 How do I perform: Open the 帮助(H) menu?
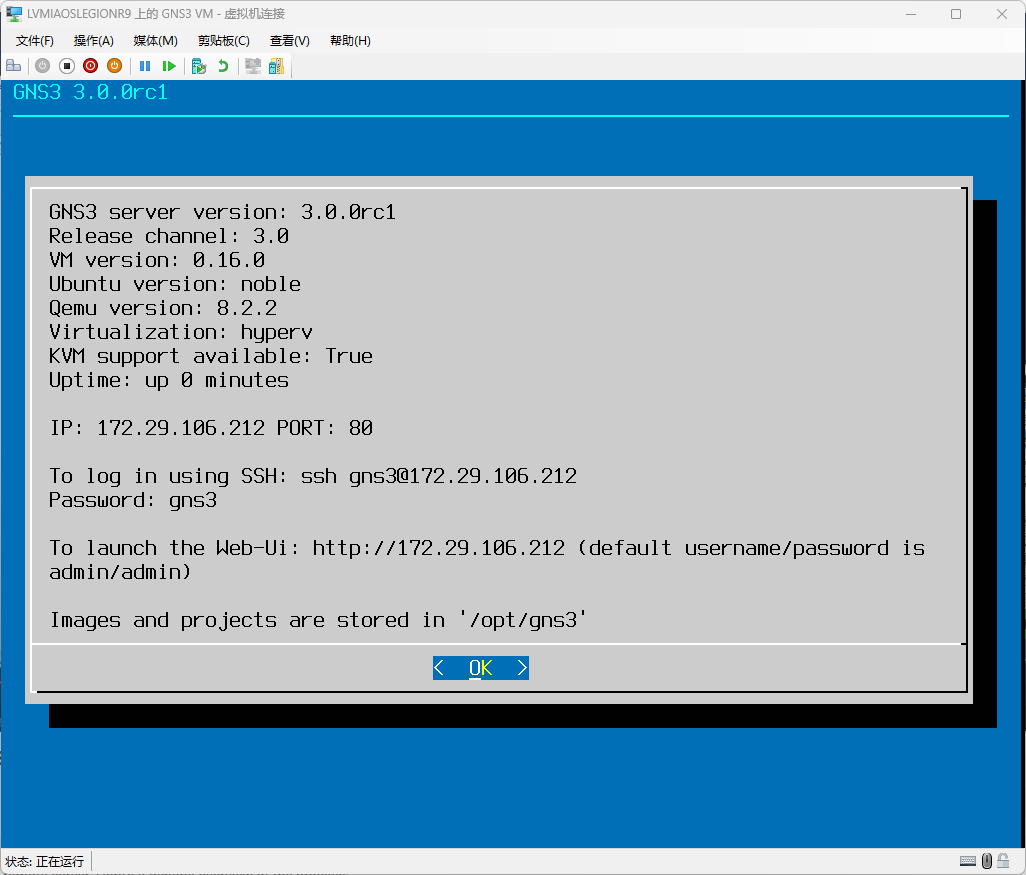350,41
